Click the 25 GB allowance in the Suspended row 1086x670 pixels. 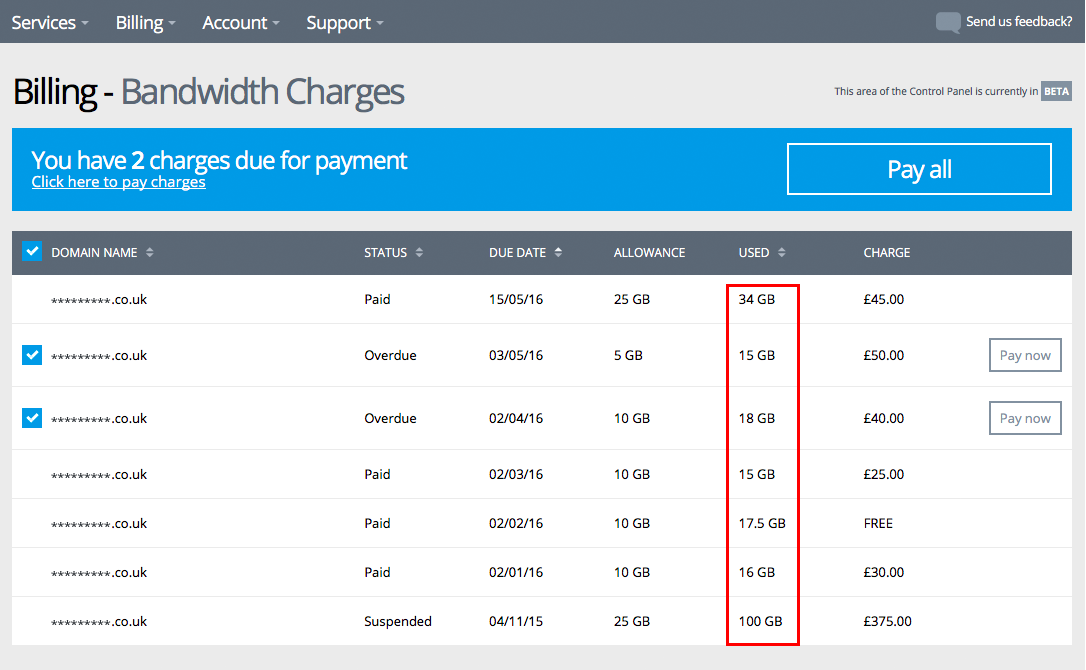(632, 621)
